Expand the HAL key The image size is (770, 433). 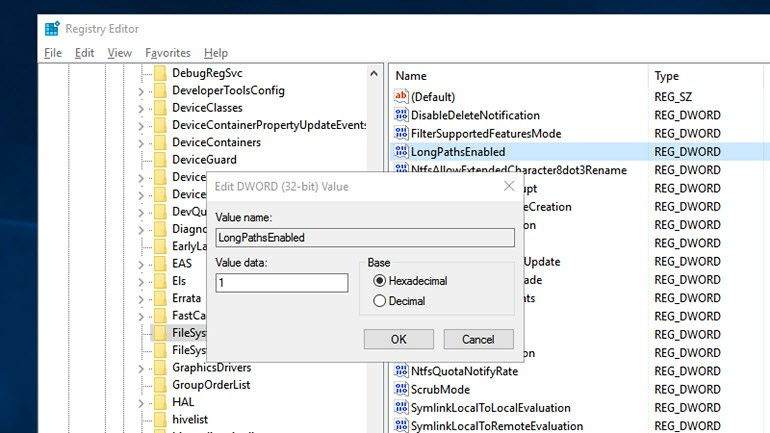[x=141, y=403]
